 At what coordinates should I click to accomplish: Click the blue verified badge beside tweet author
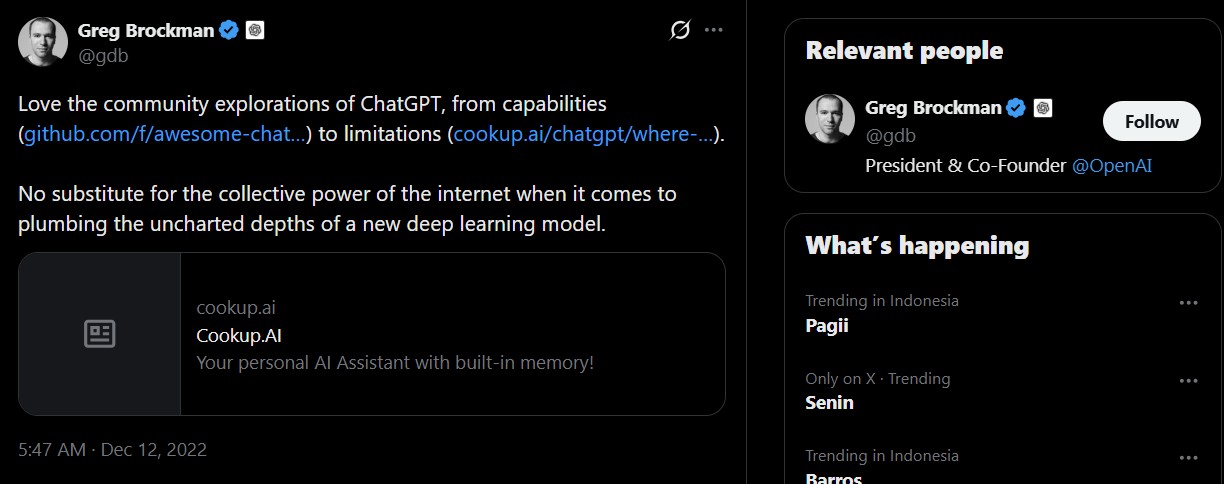[x=229, y=30]
